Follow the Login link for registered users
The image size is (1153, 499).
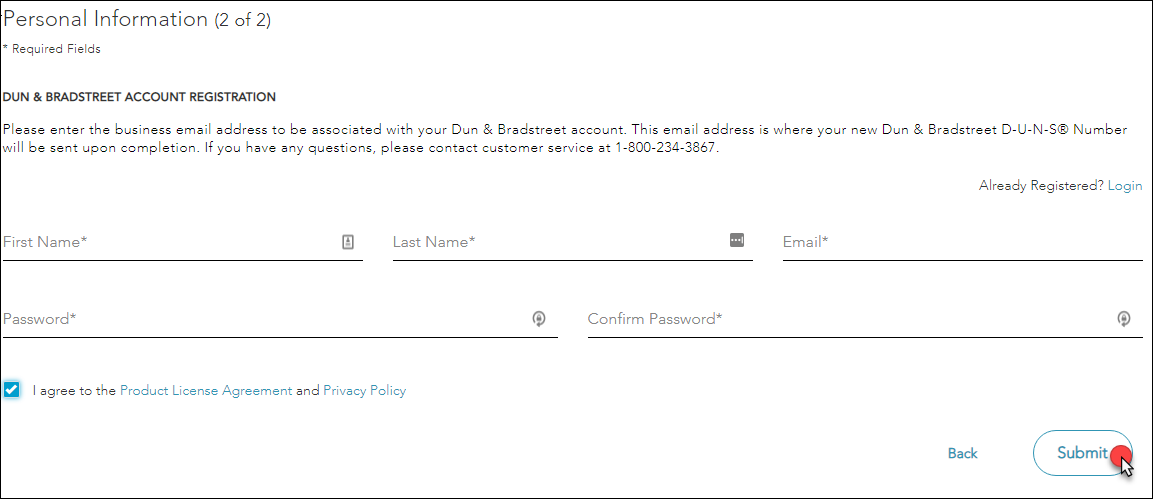[1125, 186]
